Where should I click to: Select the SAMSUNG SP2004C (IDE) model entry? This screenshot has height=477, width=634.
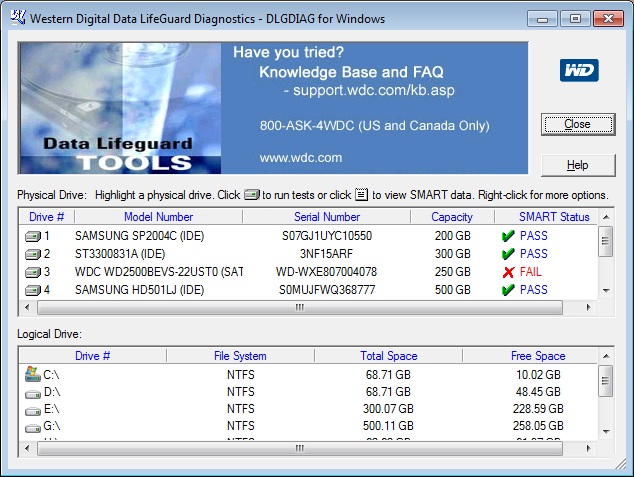139,236
